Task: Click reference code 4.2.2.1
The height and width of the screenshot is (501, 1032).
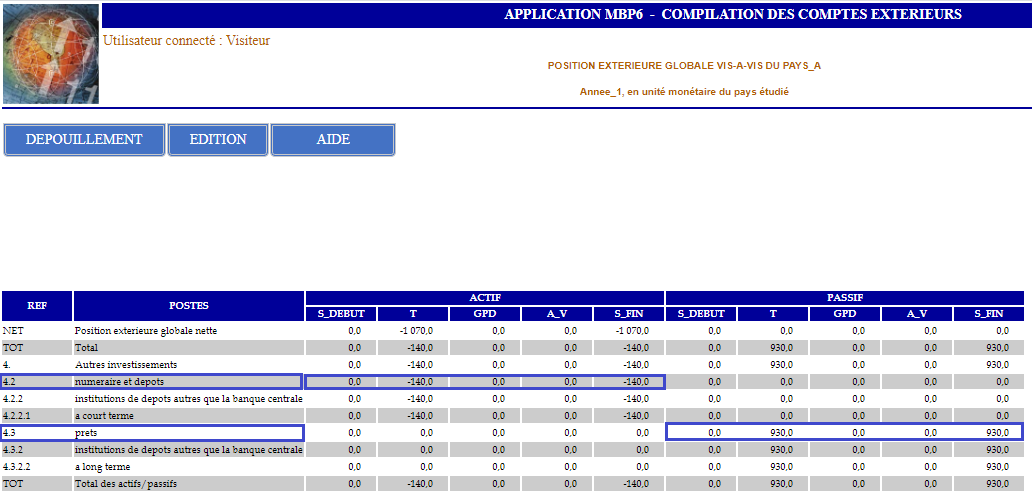Action: (17, 416)
